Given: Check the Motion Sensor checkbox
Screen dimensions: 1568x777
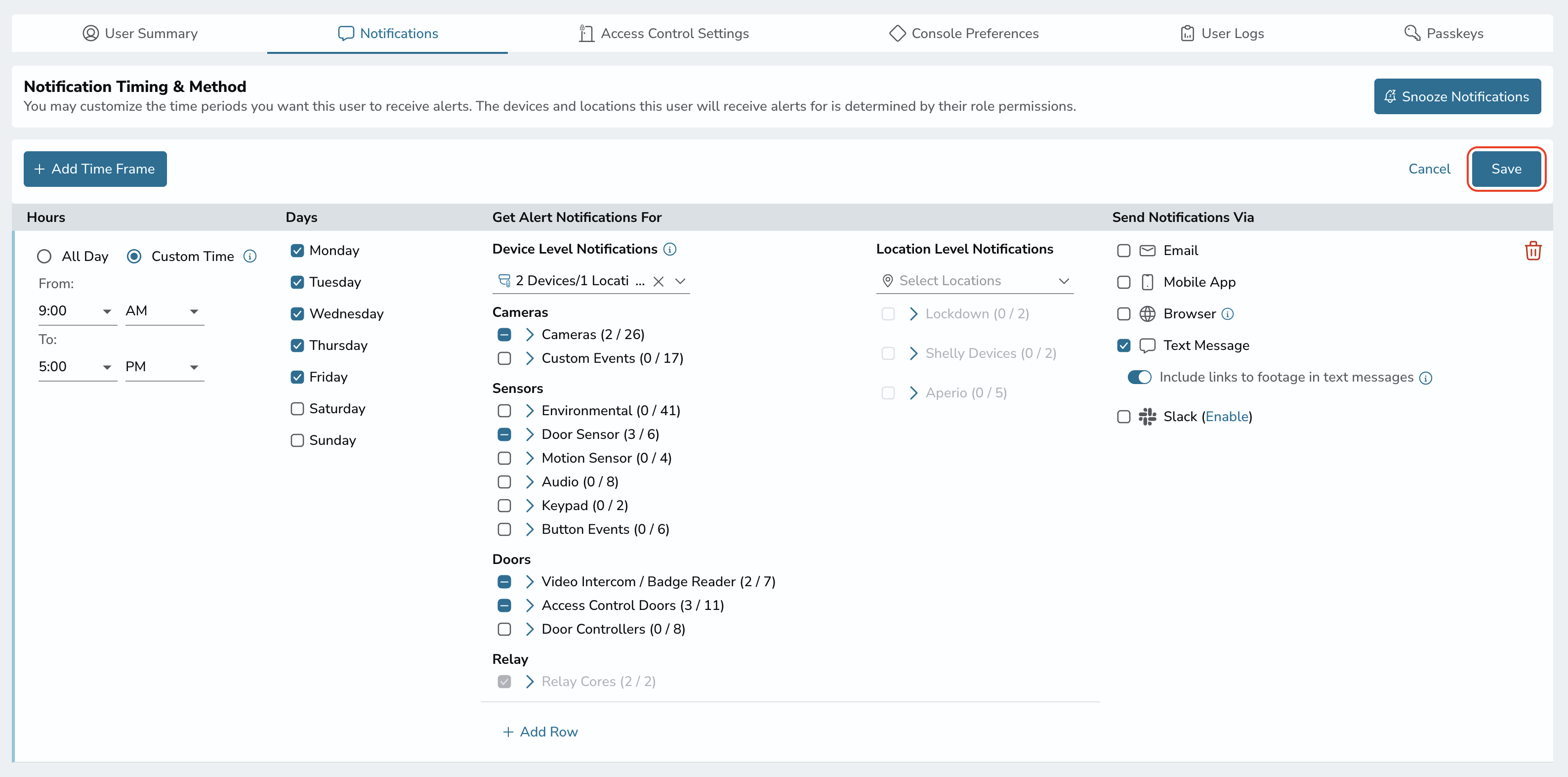Looking at the screenshot, I should pos(504,458).
